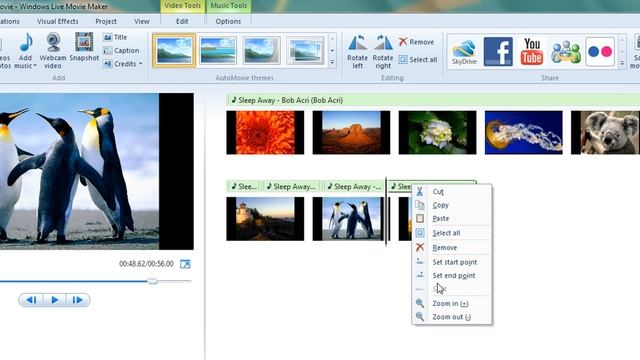Choose Set end point from the context menu

coord(451,276)
